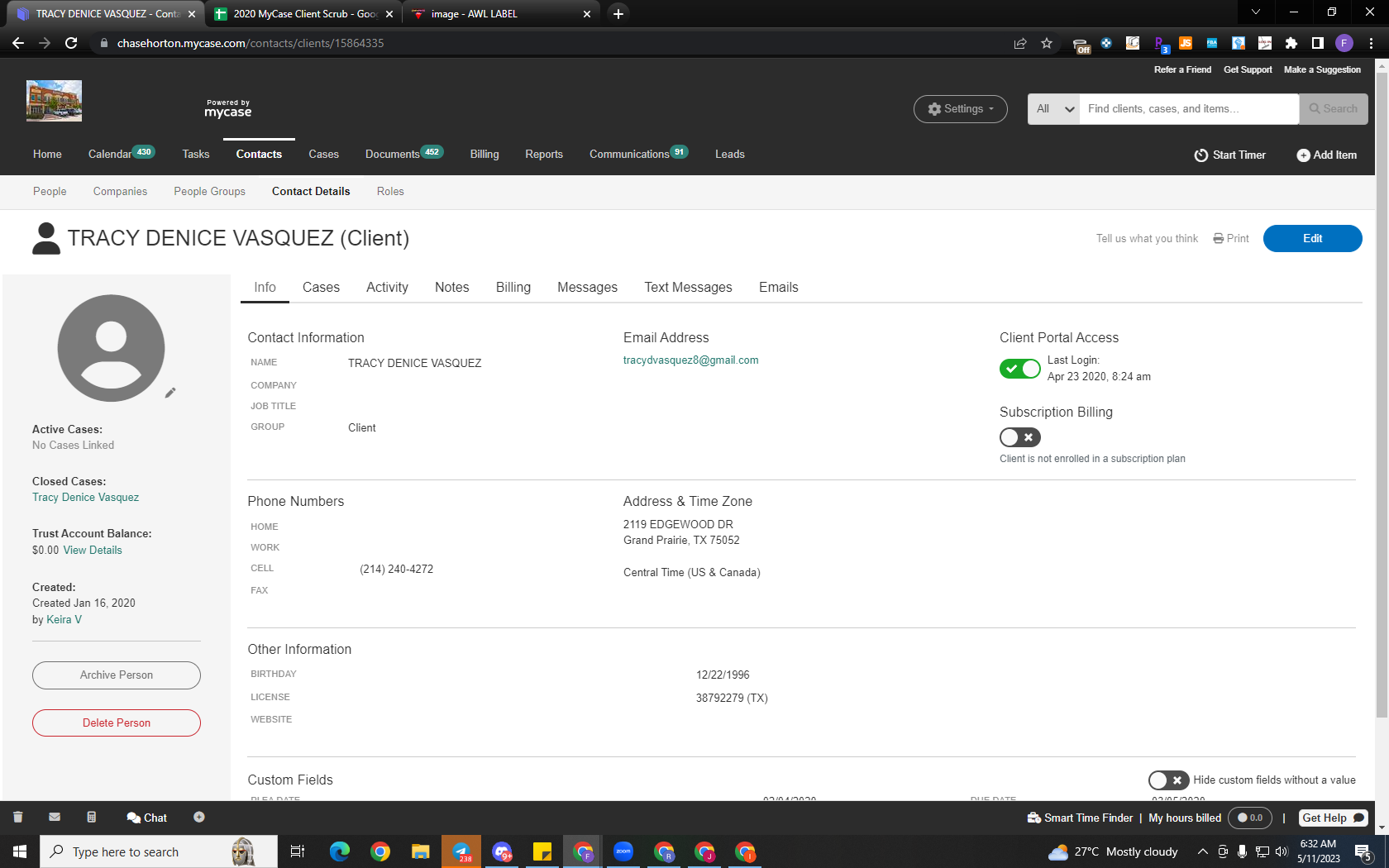
Task: Toggle Hide custom fields without a value
Action: [1169, 780]
